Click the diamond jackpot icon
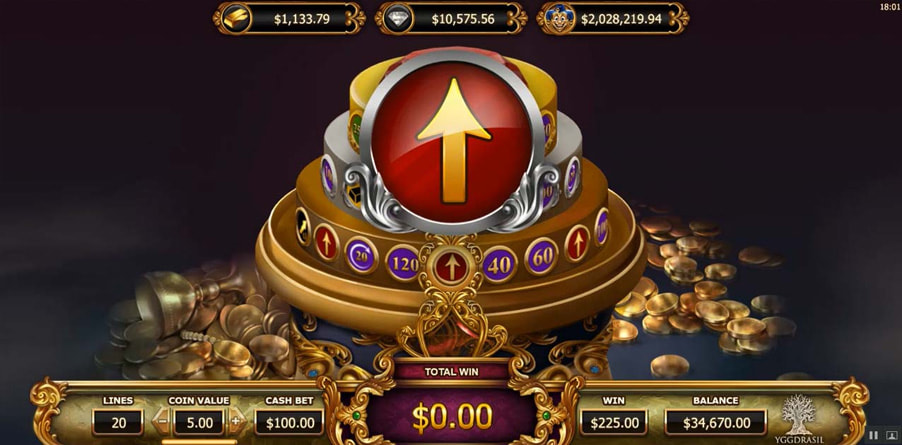Viewport: 902px width, 445px height. [x=398, y=19]
